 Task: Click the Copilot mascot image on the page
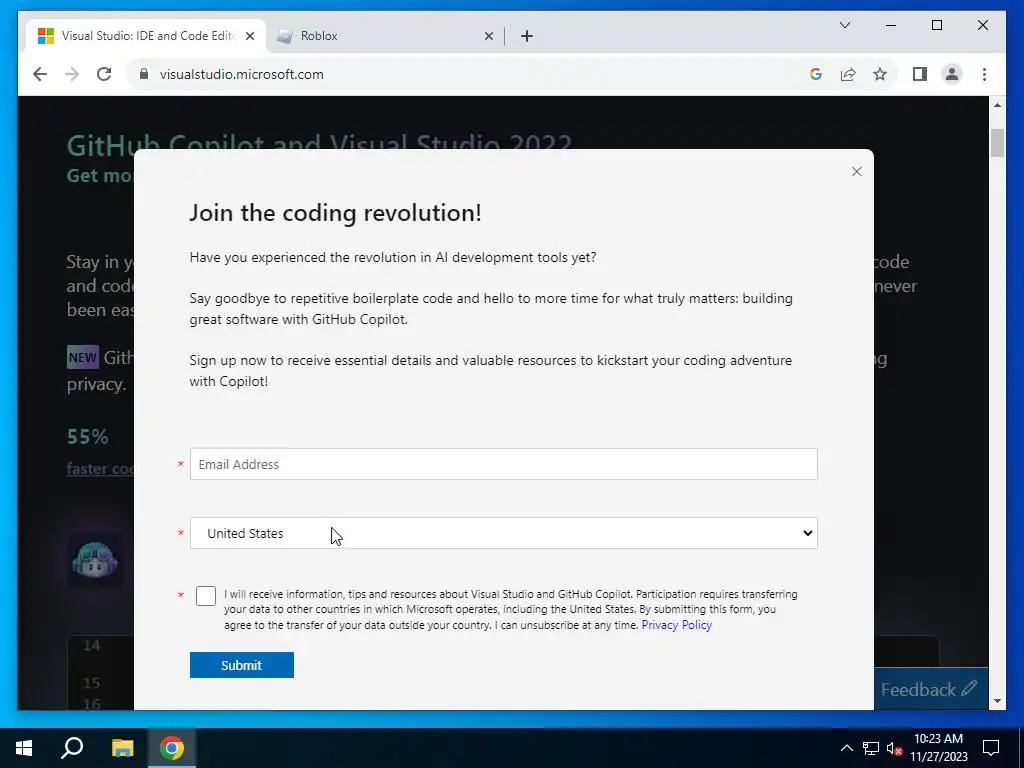pos(95,560)
